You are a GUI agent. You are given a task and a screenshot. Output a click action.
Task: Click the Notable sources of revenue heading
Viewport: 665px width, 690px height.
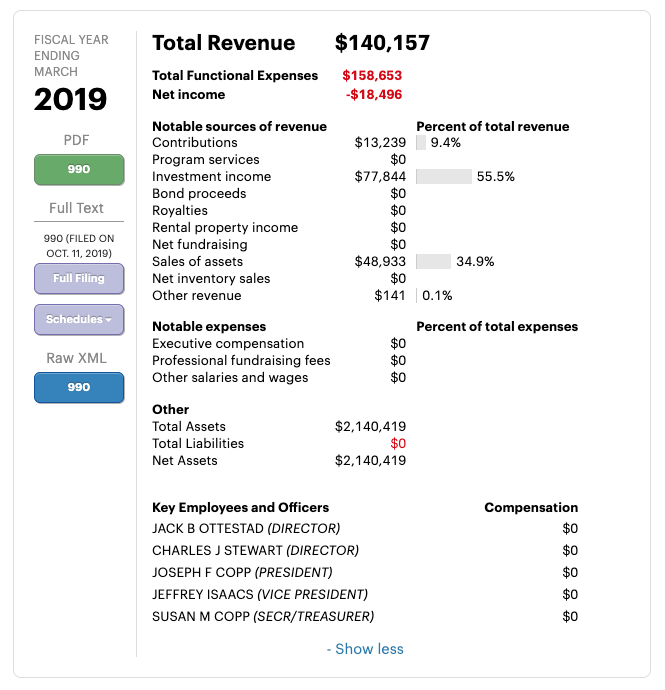point(239,127)
